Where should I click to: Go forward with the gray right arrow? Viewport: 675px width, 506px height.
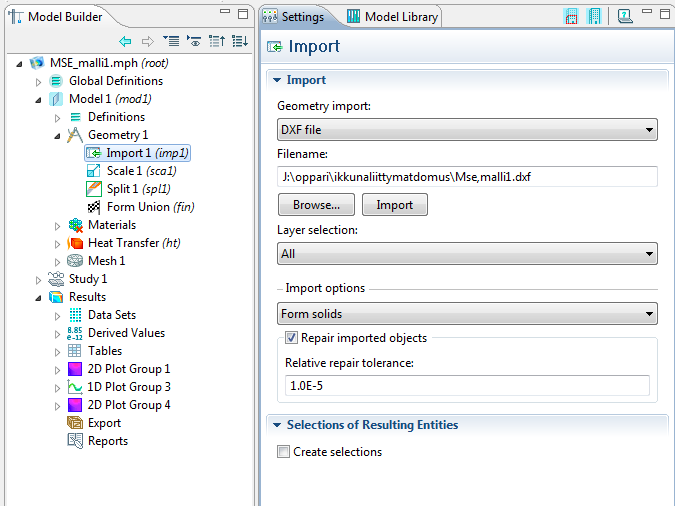coord(148,41)
